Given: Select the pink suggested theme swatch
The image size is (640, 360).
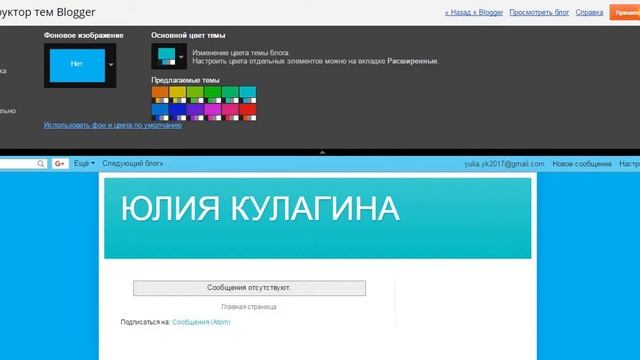Looking at the screenshot, I should click(x=230, y=112).
